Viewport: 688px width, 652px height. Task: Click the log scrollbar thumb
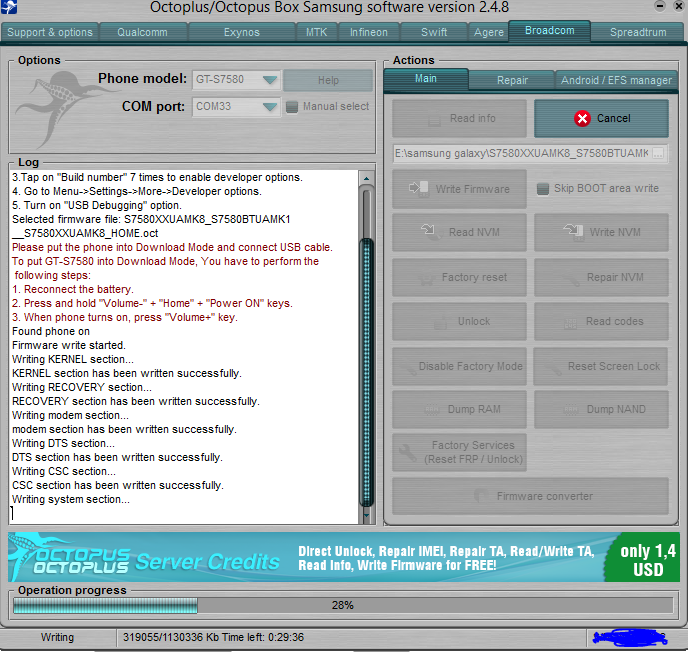point(366,372)
